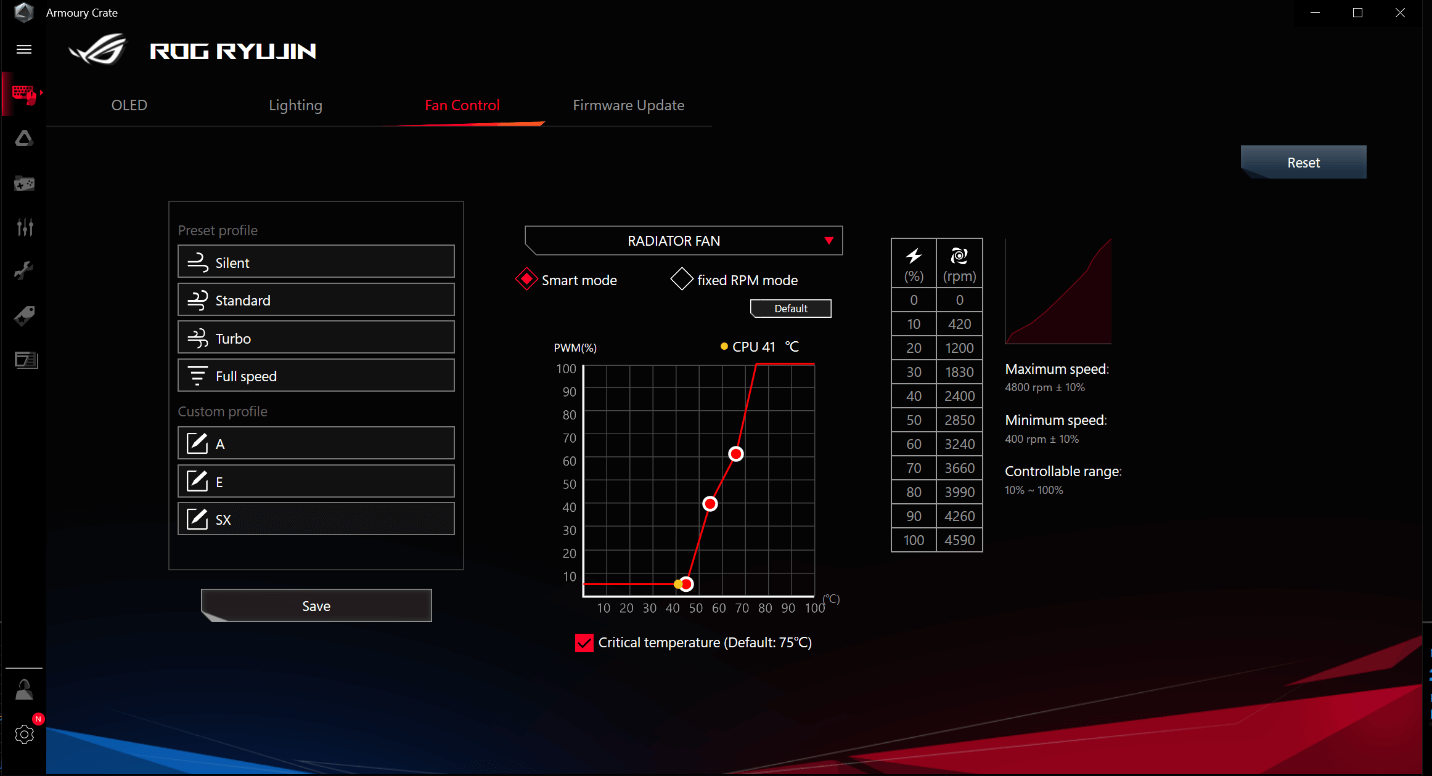Screen dimensions: 1432x776
Task: Click the lightning bolt PWM column header
Action: pos(913,256)
